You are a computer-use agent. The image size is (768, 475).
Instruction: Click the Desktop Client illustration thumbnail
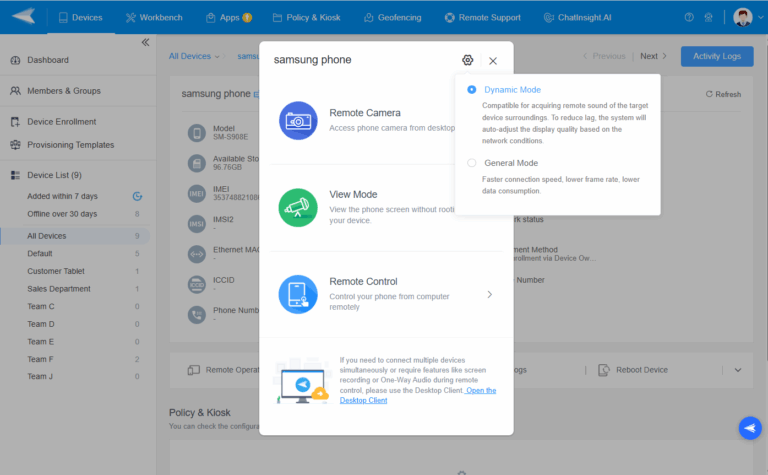(x=302, y=382)
